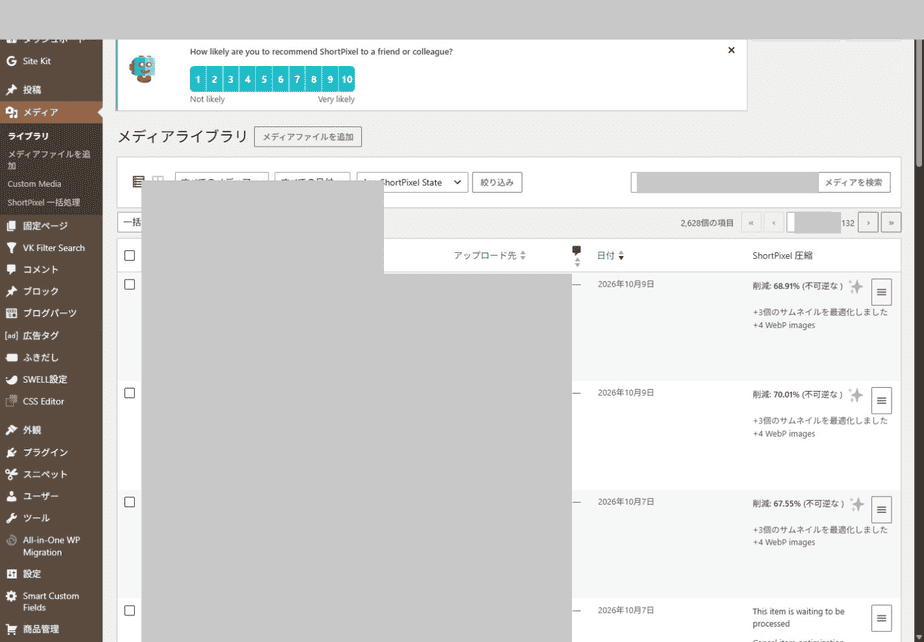Open actions menu for 70.01% item
Viewport: 924px width, 642px height.
pos(881,400)
